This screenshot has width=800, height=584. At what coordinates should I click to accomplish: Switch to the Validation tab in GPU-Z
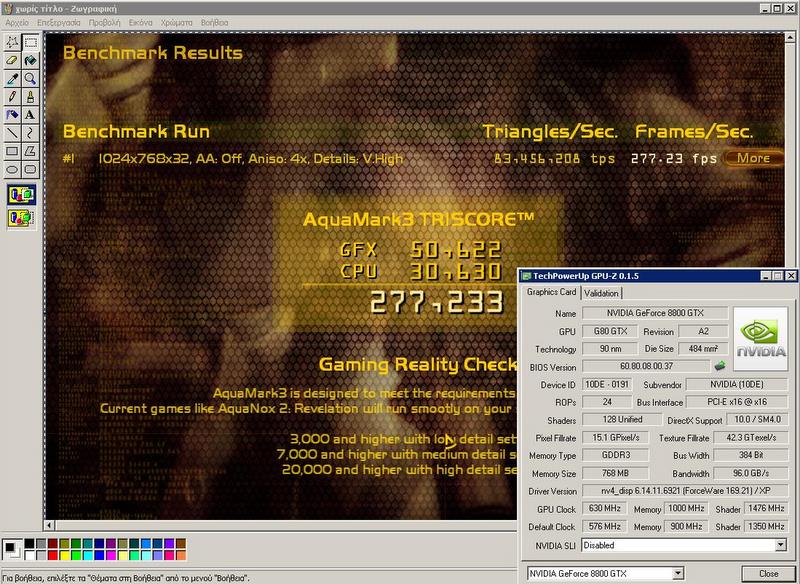pos(601,293)
